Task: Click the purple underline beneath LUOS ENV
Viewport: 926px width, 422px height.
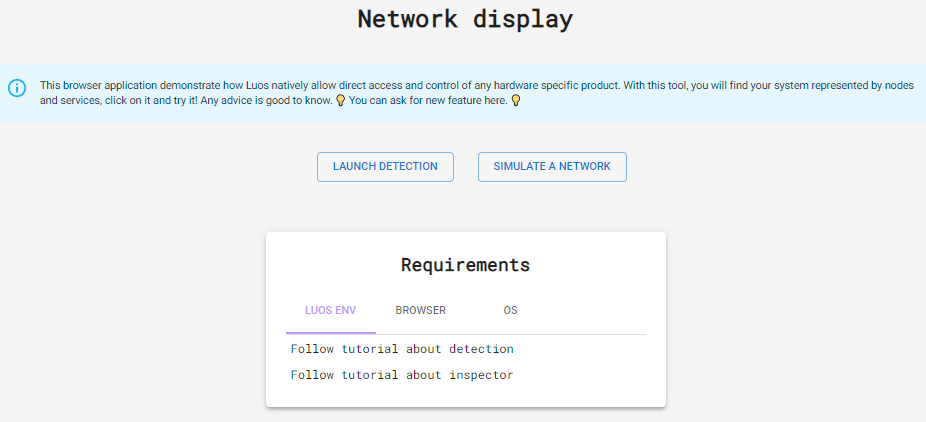Action: click(x=330, y=332)
